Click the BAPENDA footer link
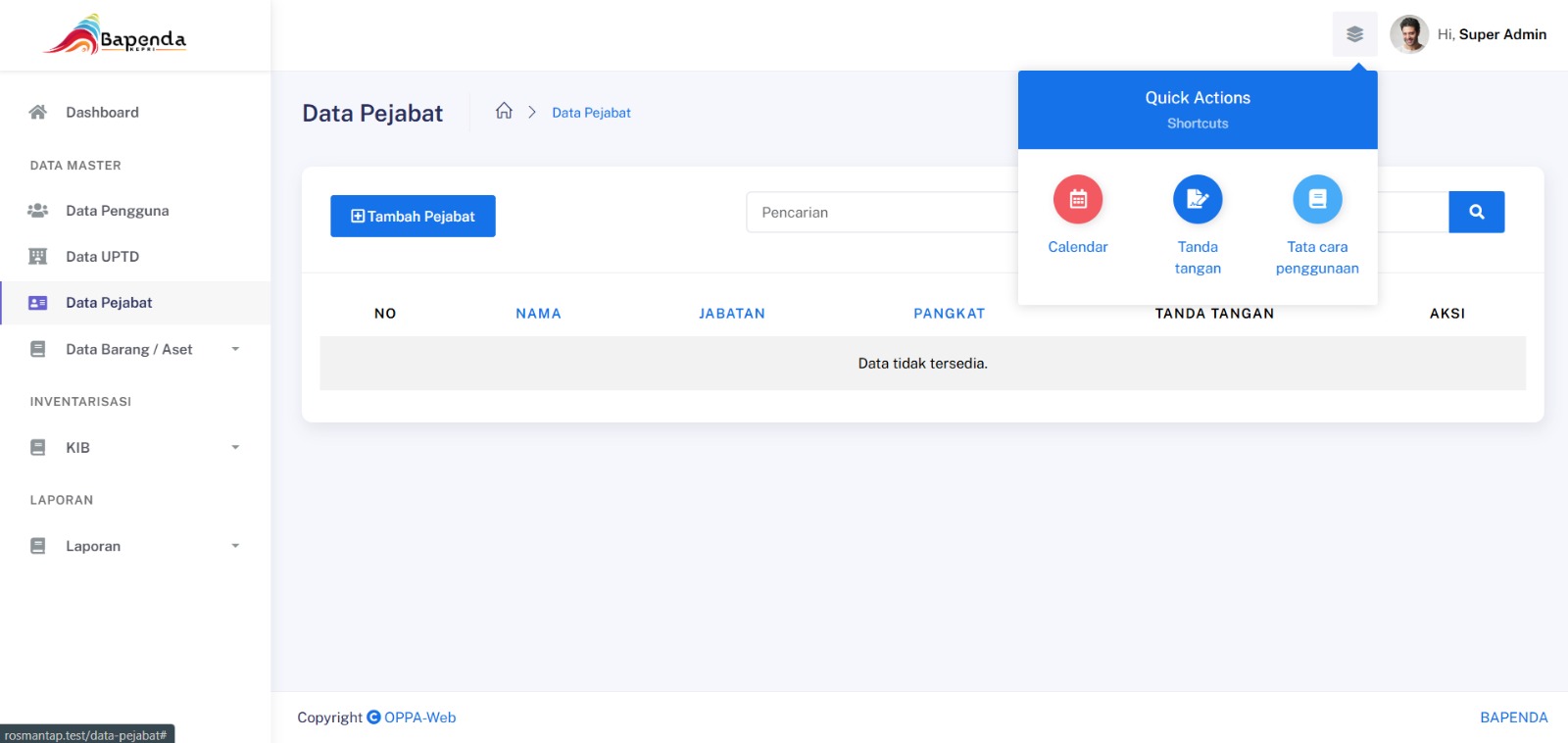Viewport: 1568px width, 743px height. tap(1514, 718)
